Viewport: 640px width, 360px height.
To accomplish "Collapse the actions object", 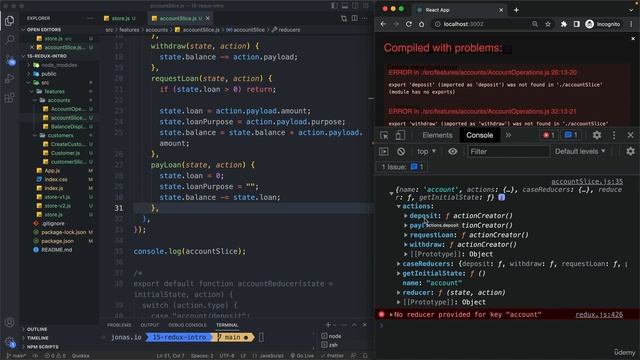I will click(398, 206).
